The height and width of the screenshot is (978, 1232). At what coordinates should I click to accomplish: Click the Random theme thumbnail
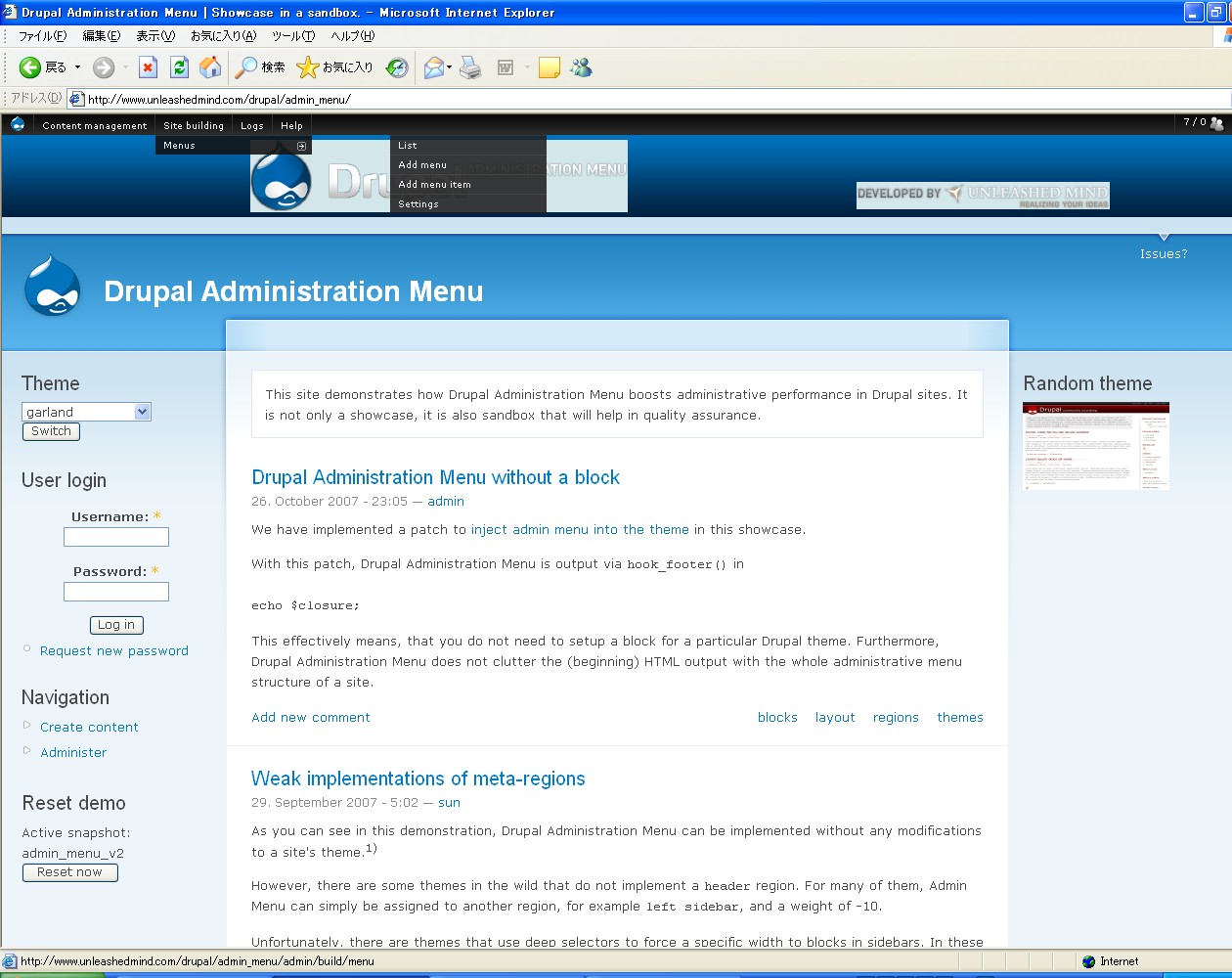[x=1095, y=446]
